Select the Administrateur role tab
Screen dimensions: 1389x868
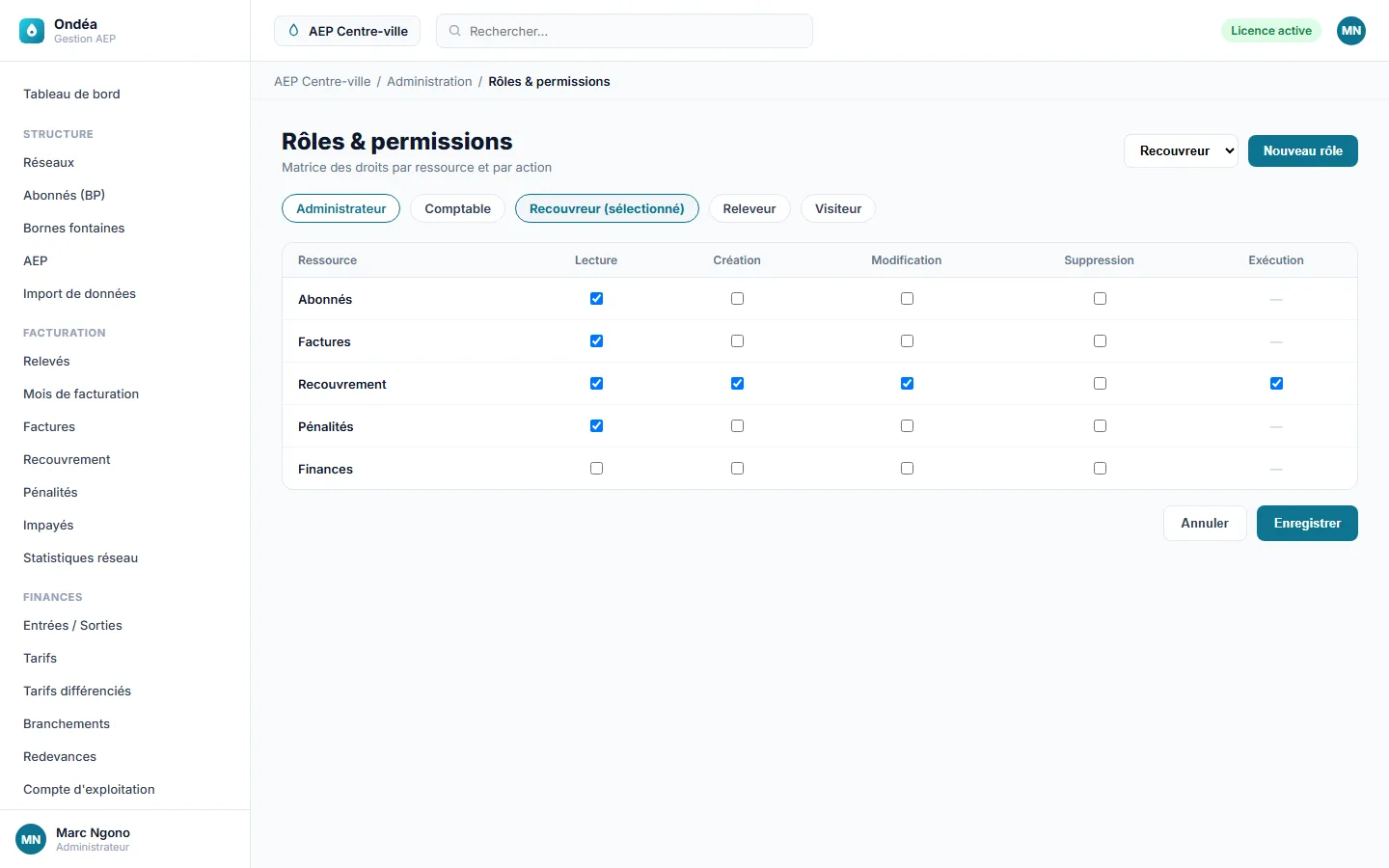coord(340,208)
